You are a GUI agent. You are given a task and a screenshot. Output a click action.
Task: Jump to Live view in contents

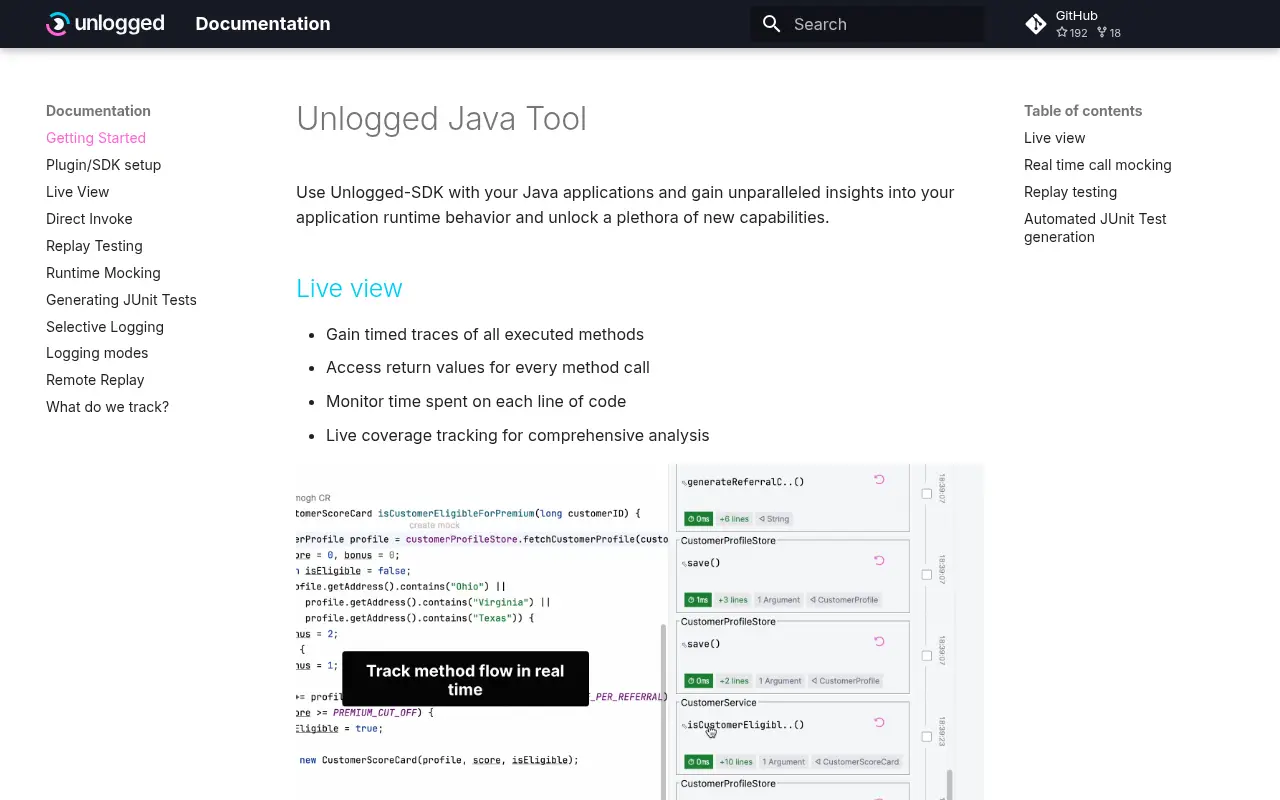[x=1054, y=138]
